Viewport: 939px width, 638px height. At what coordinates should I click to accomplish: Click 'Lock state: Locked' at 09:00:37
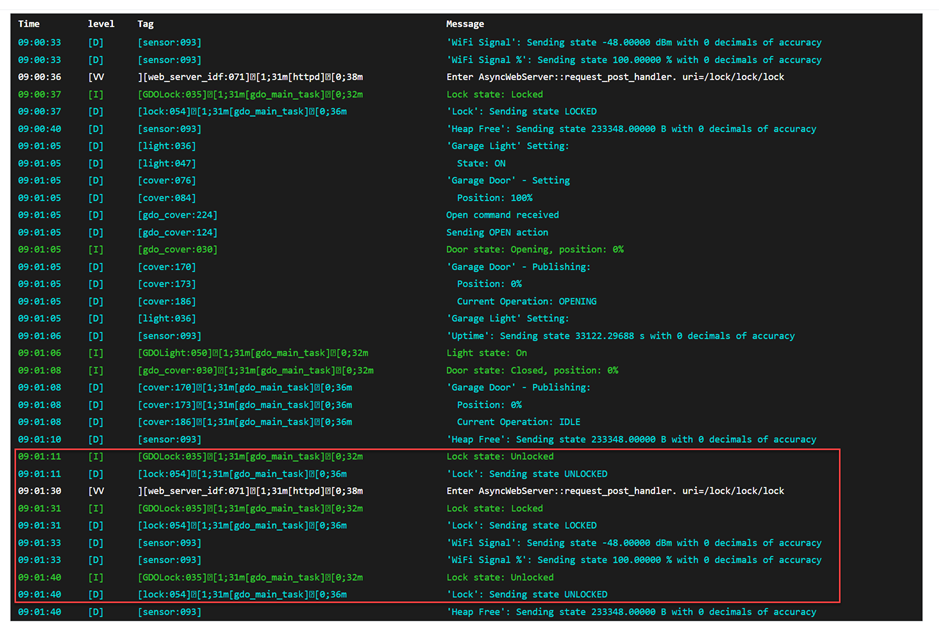click(494, 94)
